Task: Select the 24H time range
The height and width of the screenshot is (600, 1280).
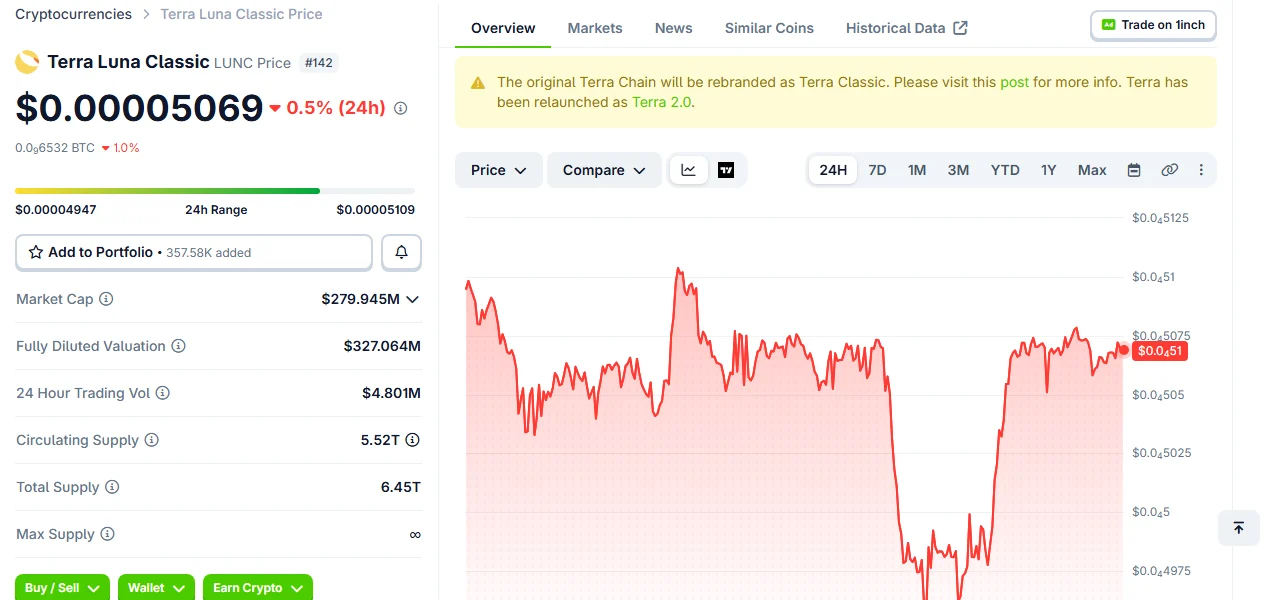Action: point(833,170)
